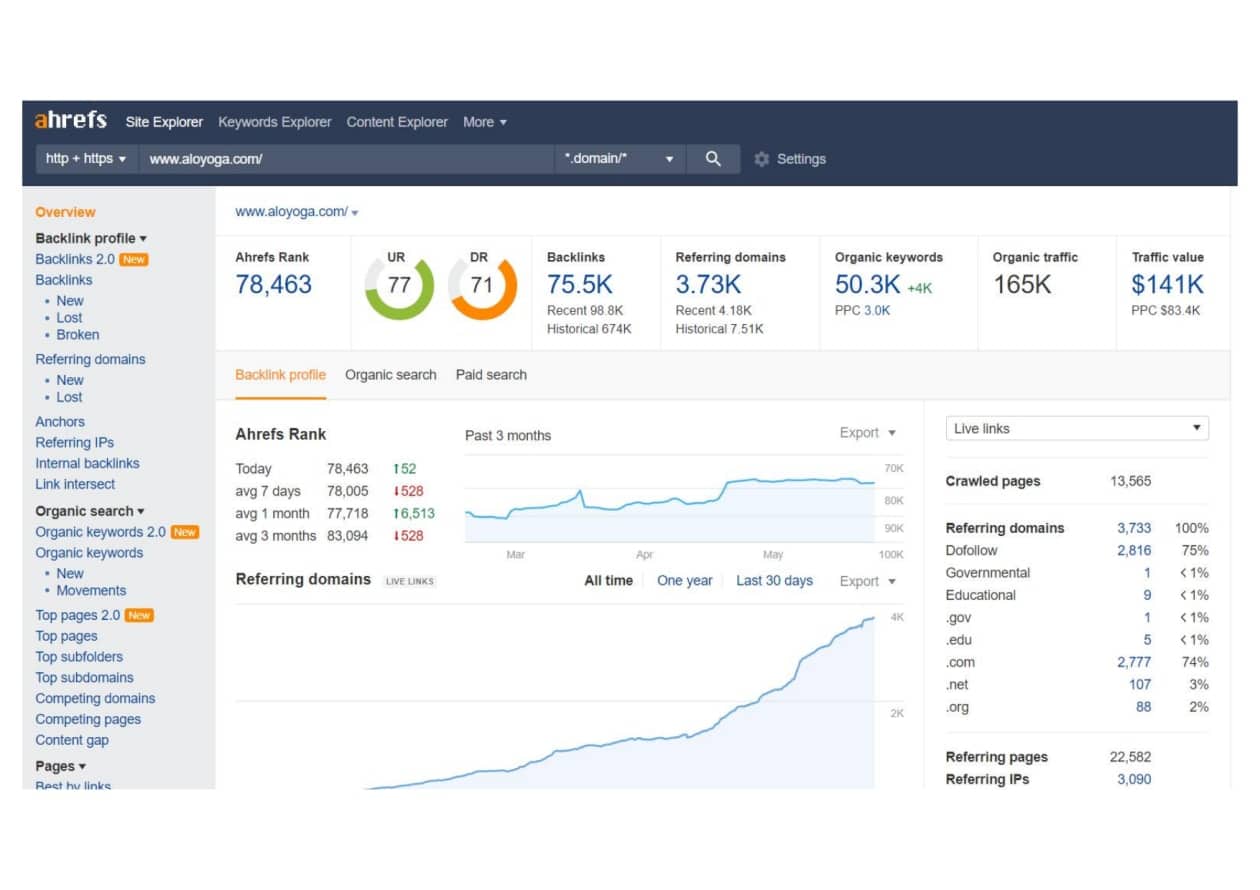Click the Historical 674K backlinks text

[589, 329]
